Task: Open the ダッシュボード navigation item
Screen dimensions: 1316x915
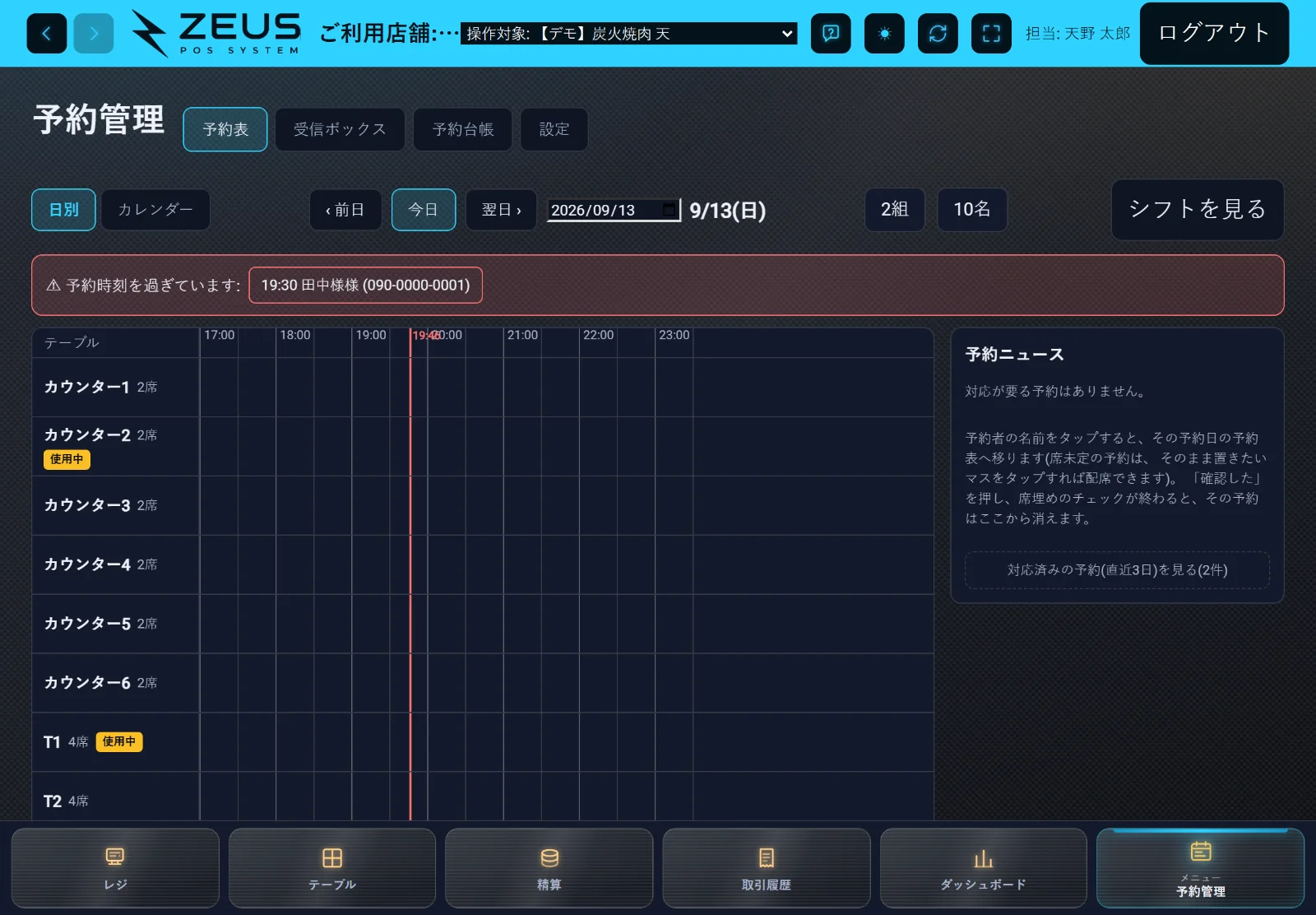Action: tap(984, 868)
